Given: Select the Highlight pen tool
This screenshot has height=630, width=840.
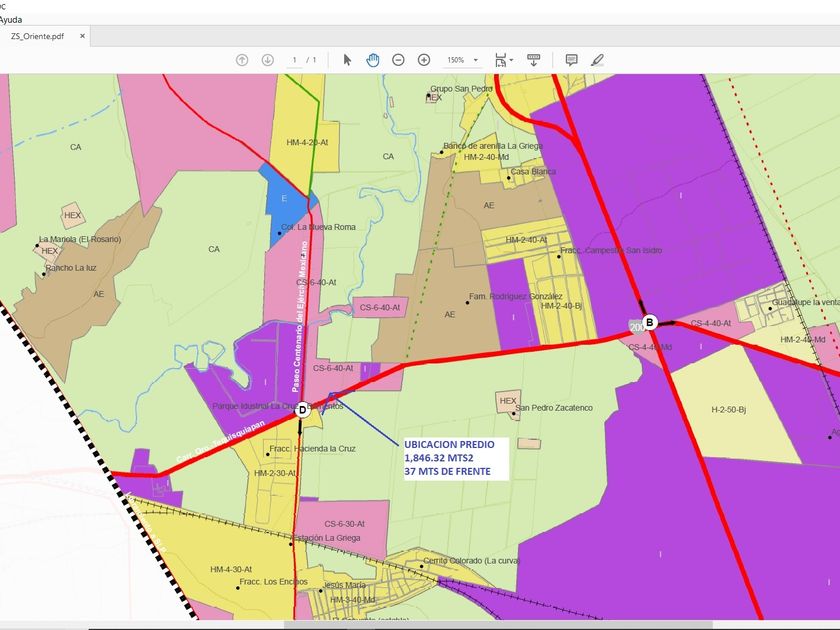Looking at the screenshot, I should [597, 60].
